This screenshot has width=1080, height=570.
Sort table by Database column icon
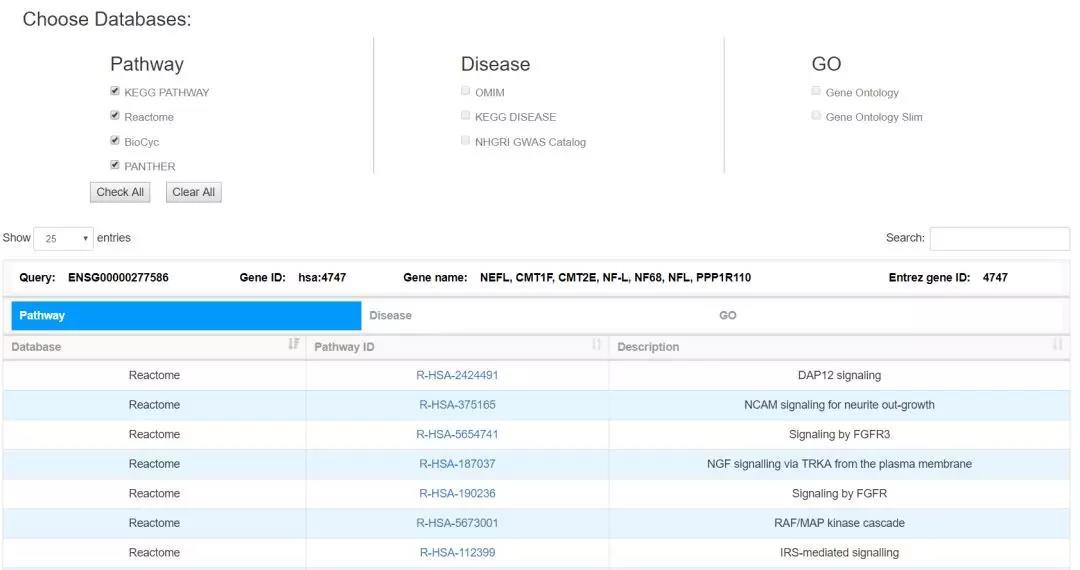[294, 344]
